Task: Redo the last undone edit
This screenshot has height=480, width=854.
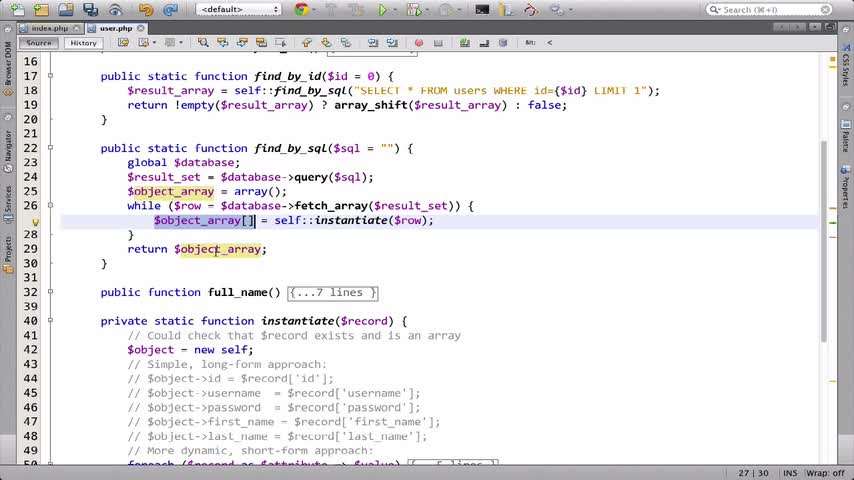Action: pos(170,9)
